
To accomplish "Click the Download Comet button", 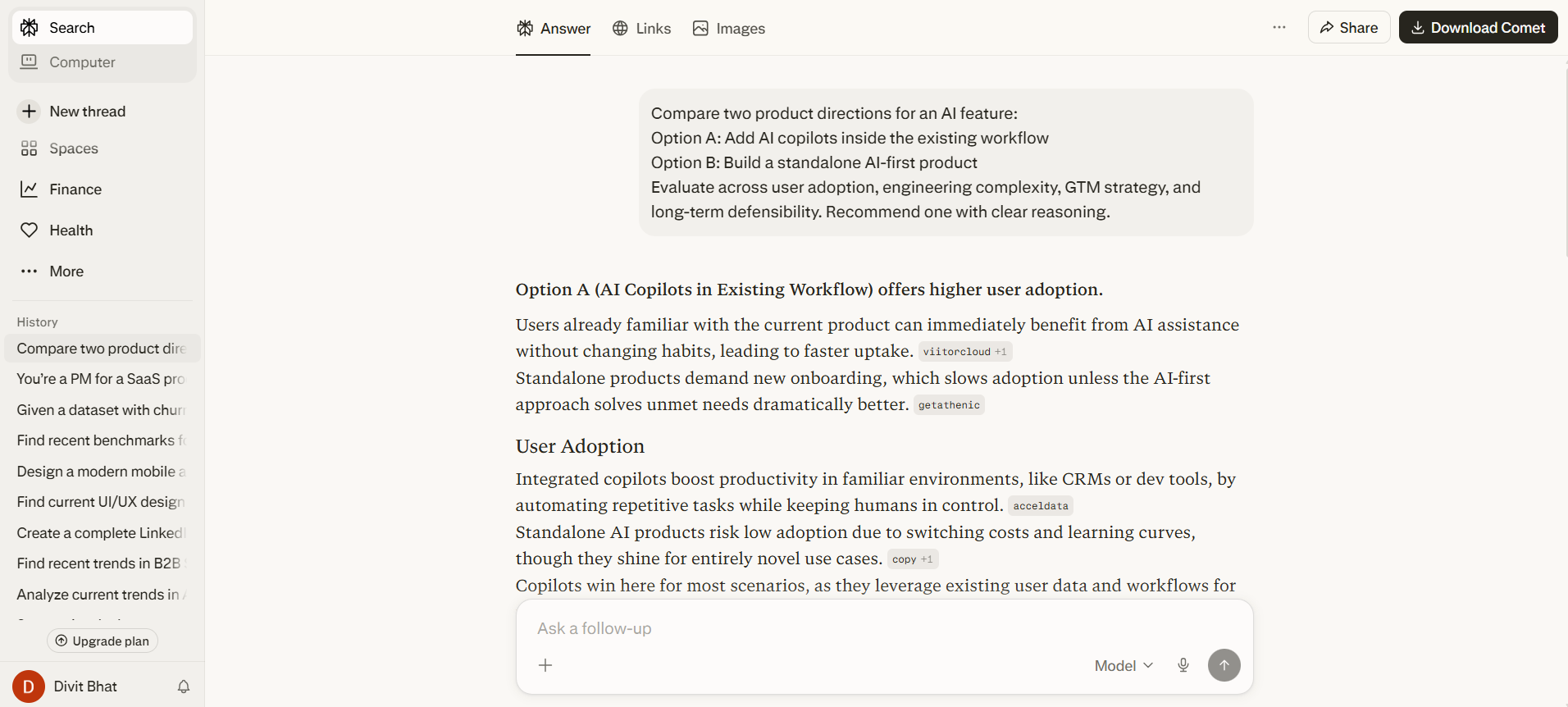I will (x=1478, y=27).
